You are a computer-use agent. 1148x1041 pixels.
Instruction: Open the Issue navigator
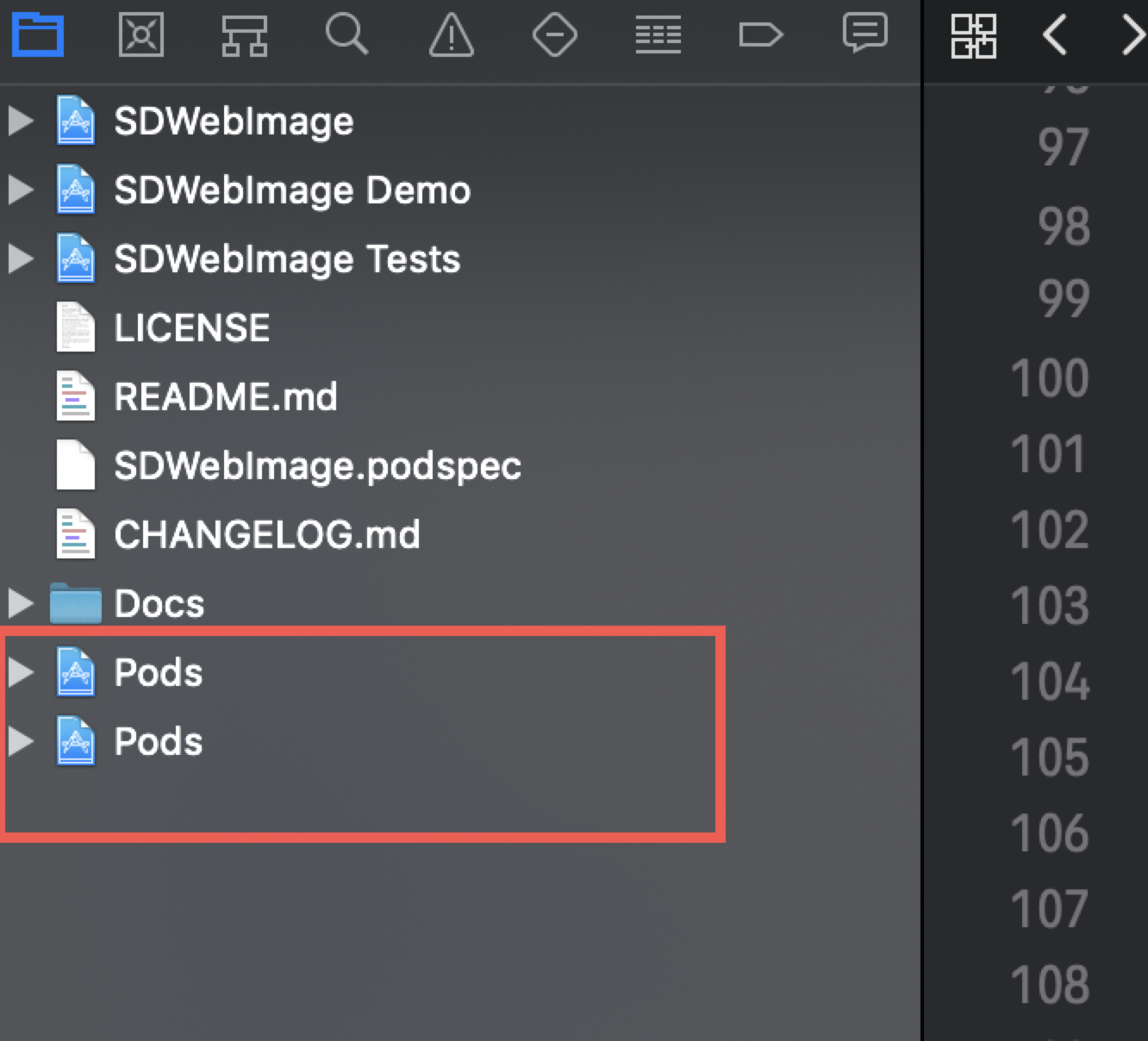coord(452,35)
